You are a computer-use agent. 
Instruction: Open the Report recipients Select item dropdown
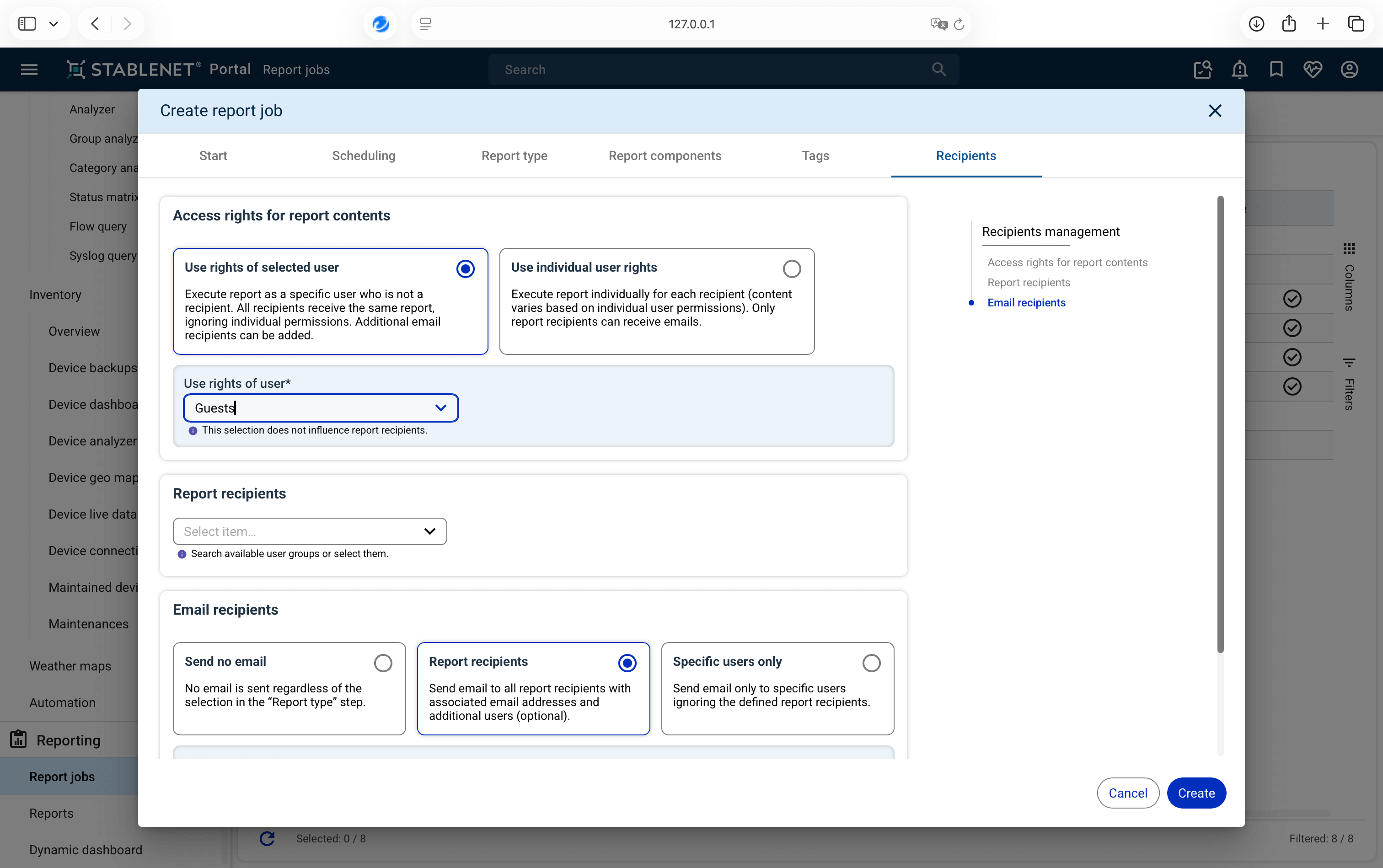pyautogui.click(x=429, y=531)
